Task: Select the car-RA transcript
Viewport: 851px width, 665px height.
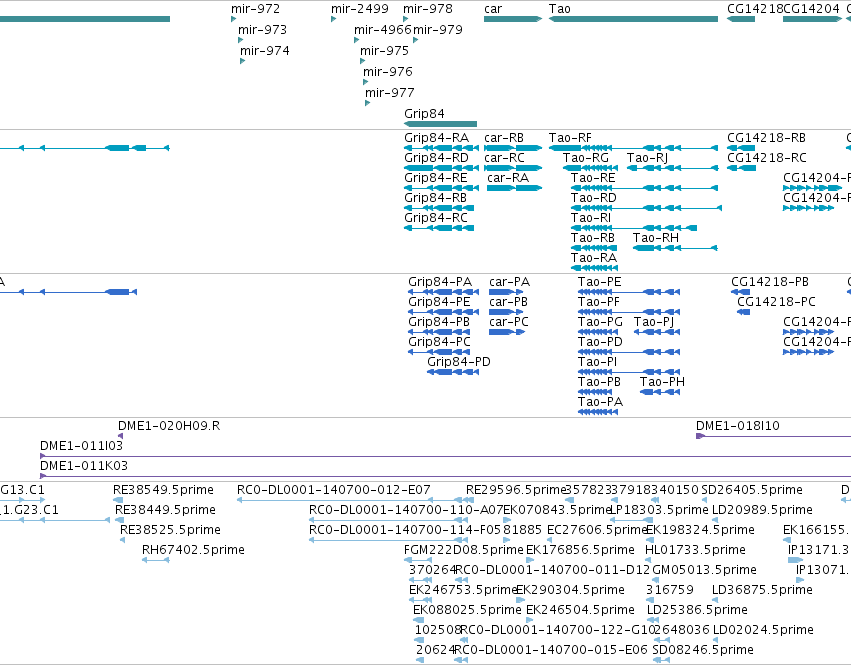Action: (x=515, y=188)
